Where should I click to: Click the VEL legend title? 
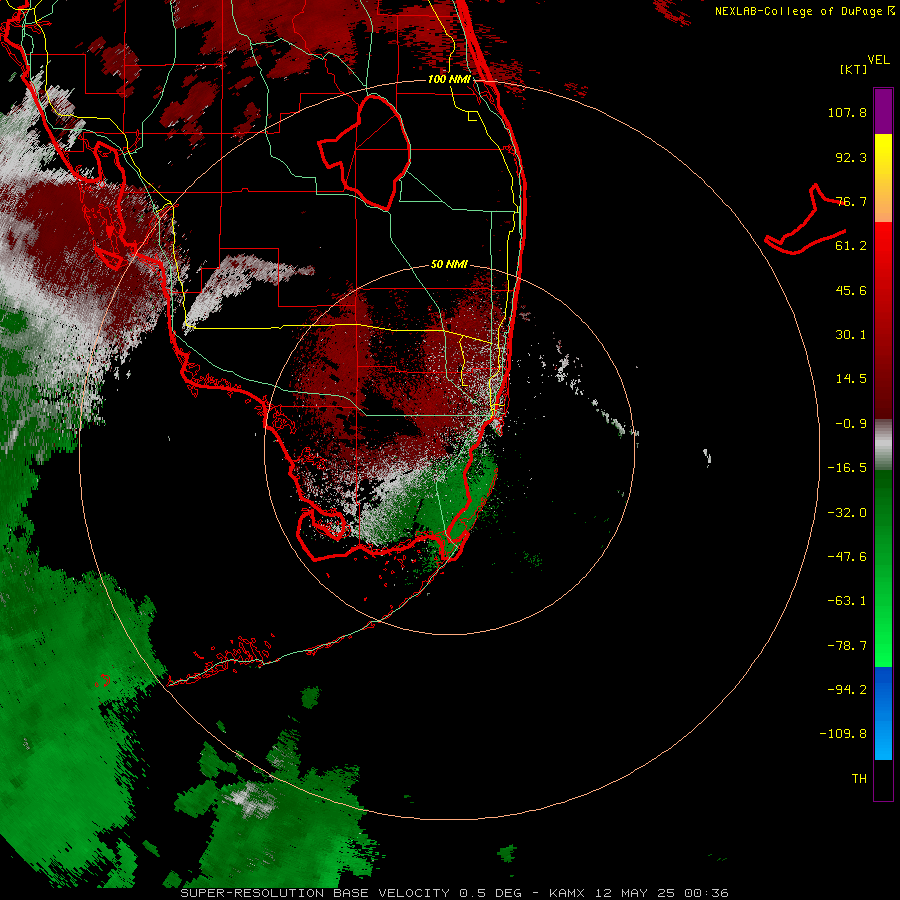[879, 60]
